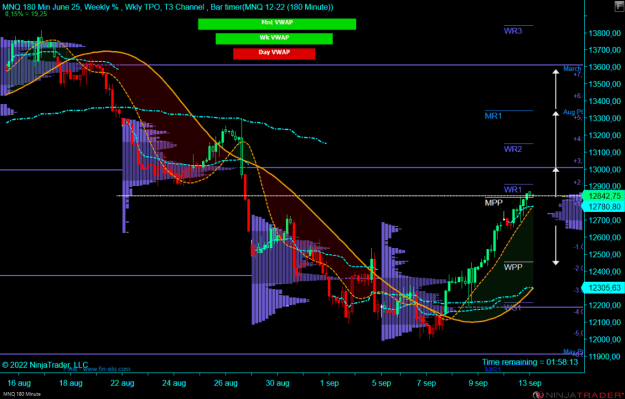
Task: Click the 13000,00 price axis label
Action: [605, 169]
